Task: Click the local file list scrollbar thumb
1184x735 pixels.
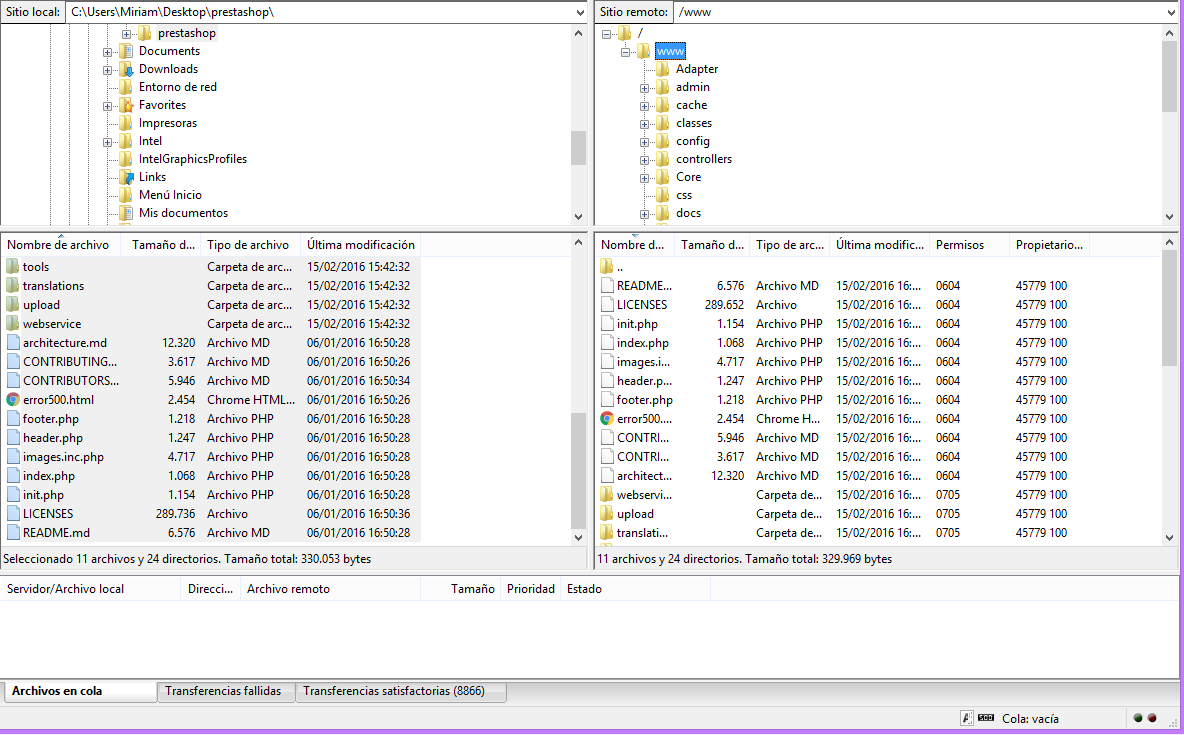Action: click(578, 470)
